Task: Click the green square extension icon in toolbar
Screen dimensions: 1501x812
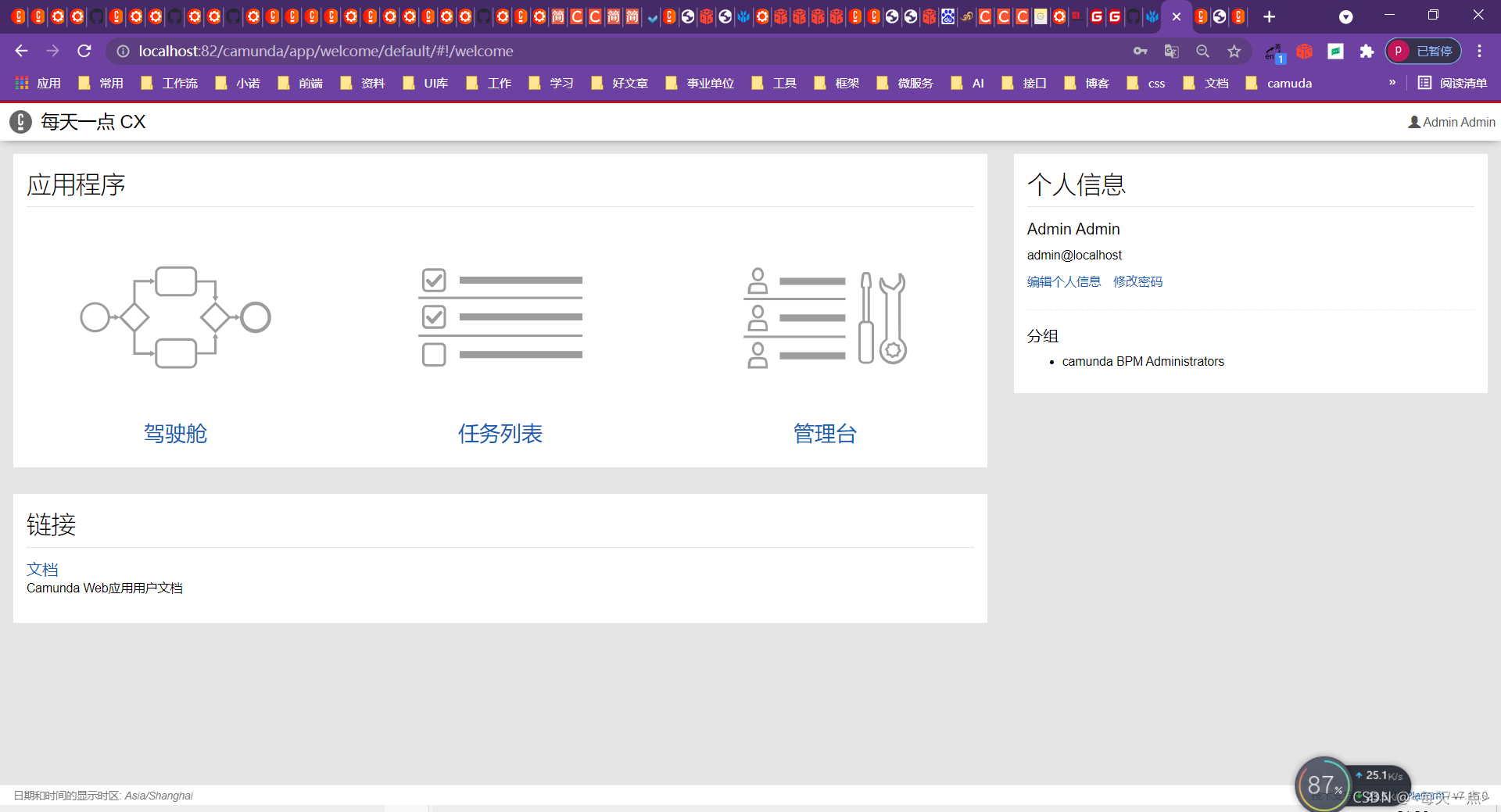Action: click(x=1335, y=51)
